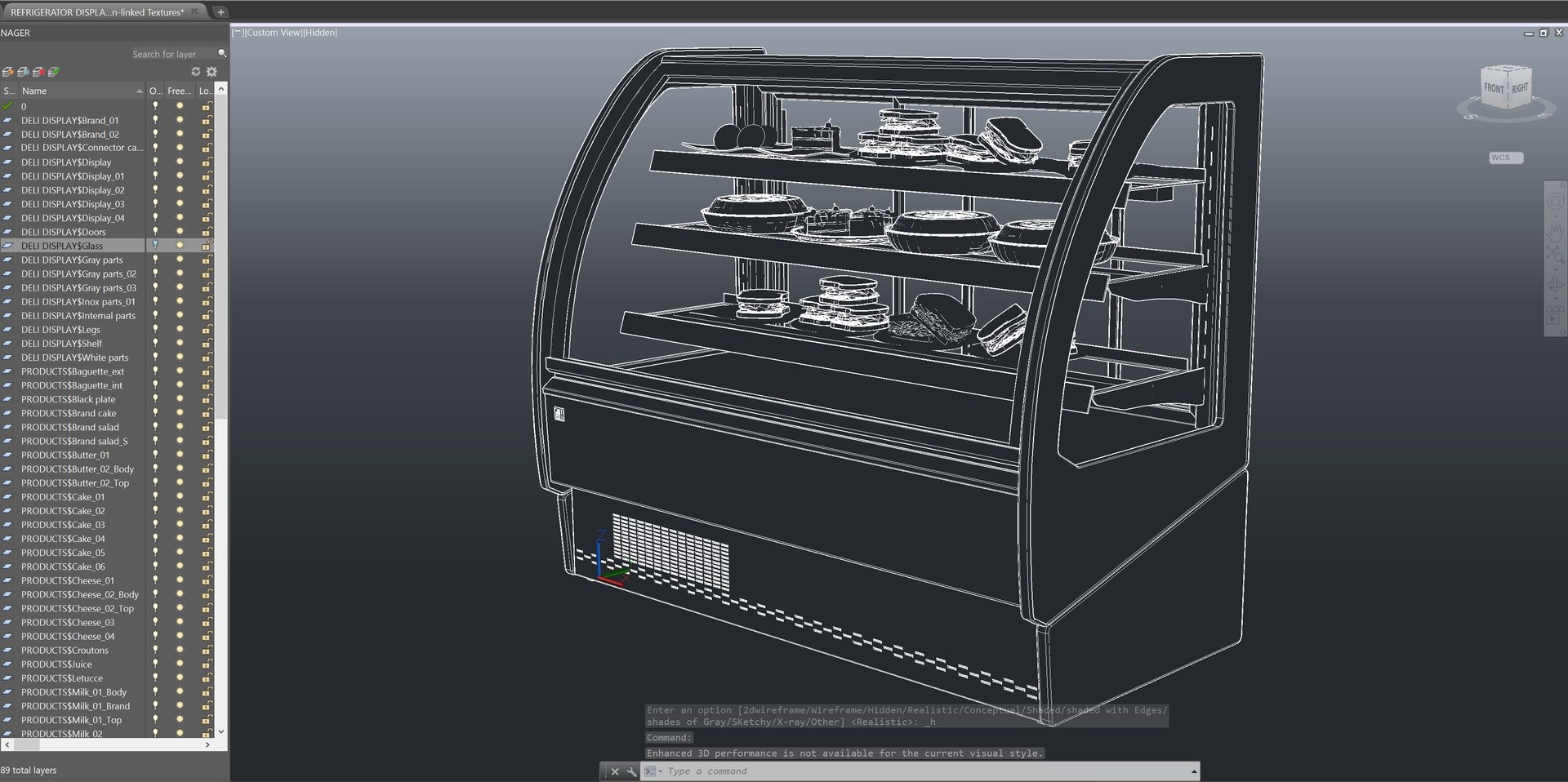Click the Status column header

(x=9, y=91)
